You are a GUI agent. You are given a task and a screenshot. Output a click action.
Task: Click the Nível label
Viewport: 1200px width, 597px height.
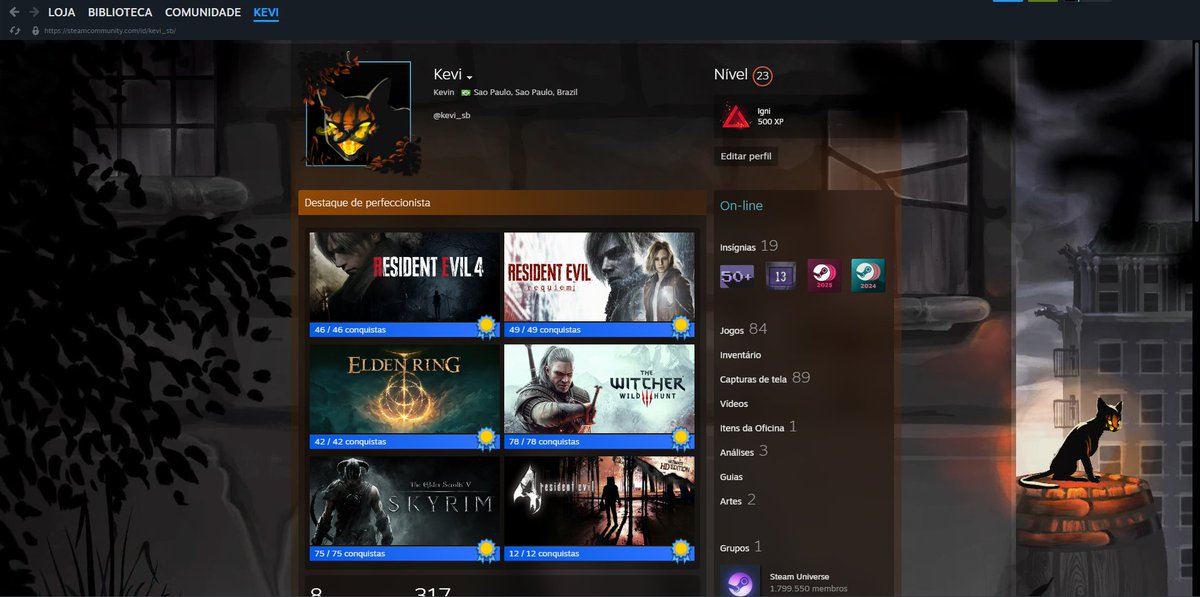731,75
